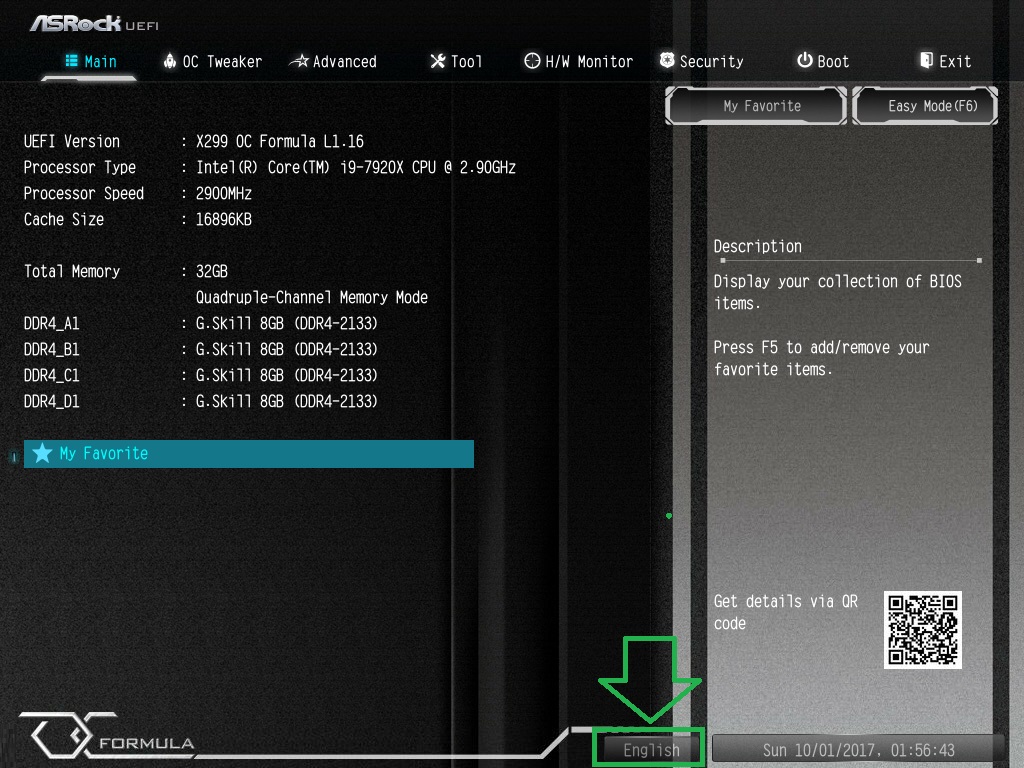This screenshot has height=768, width=1024.
Task: Click the Processor Speed value 2900MHz
Action: click(223, 193)
